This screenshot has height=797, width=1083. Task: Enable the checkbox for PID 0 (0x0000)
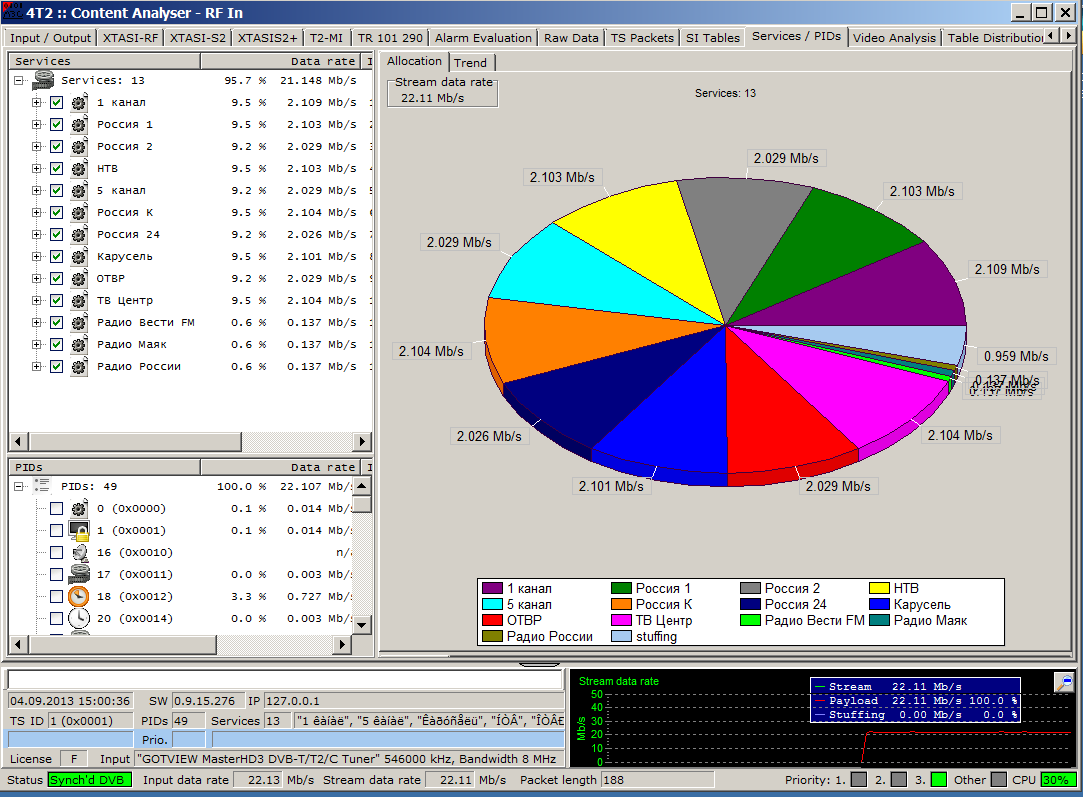(57, 509)
